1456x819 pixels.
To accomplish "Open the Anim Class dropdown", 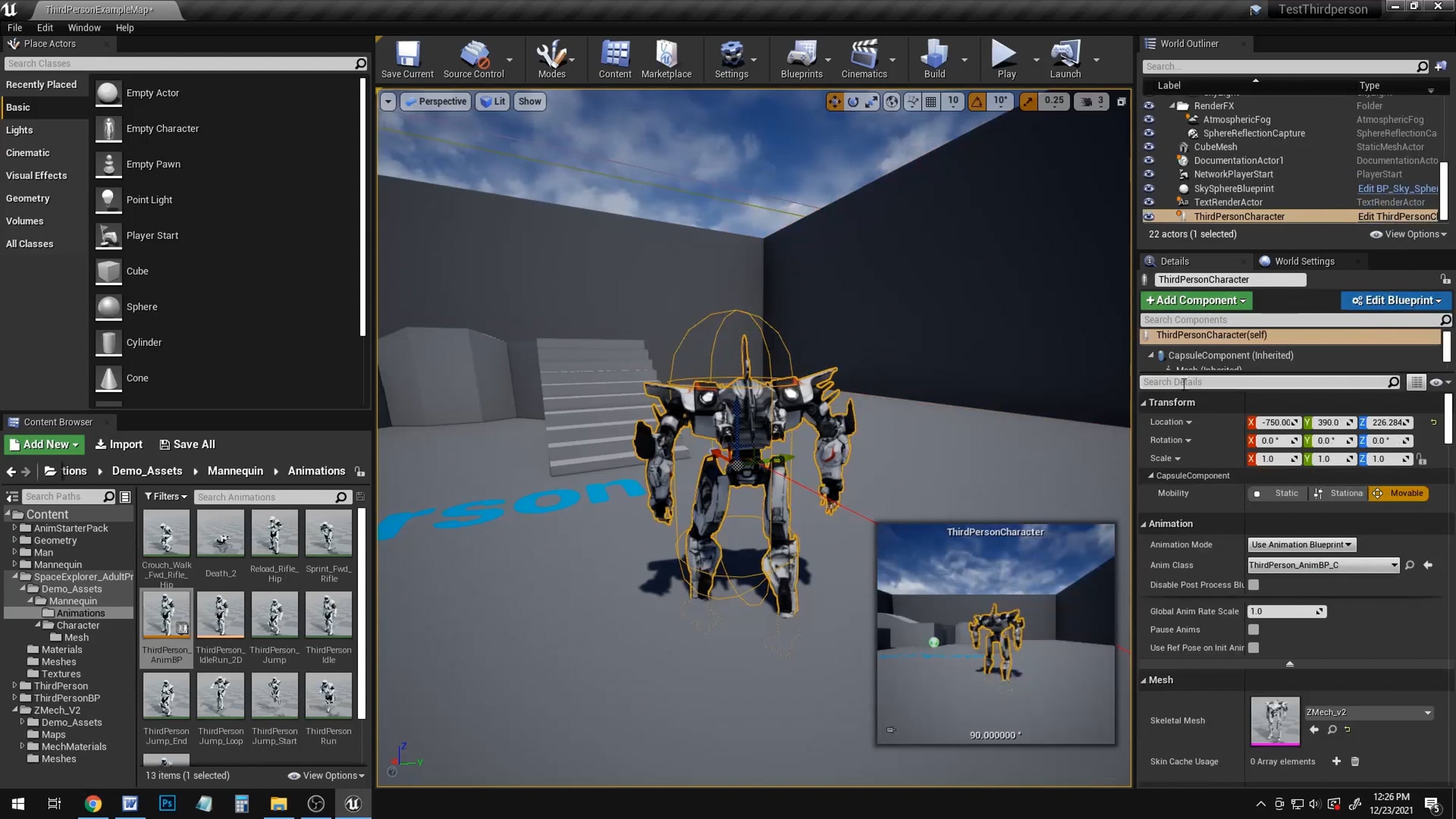I will pyautogui.click(x=1323, y=565).
